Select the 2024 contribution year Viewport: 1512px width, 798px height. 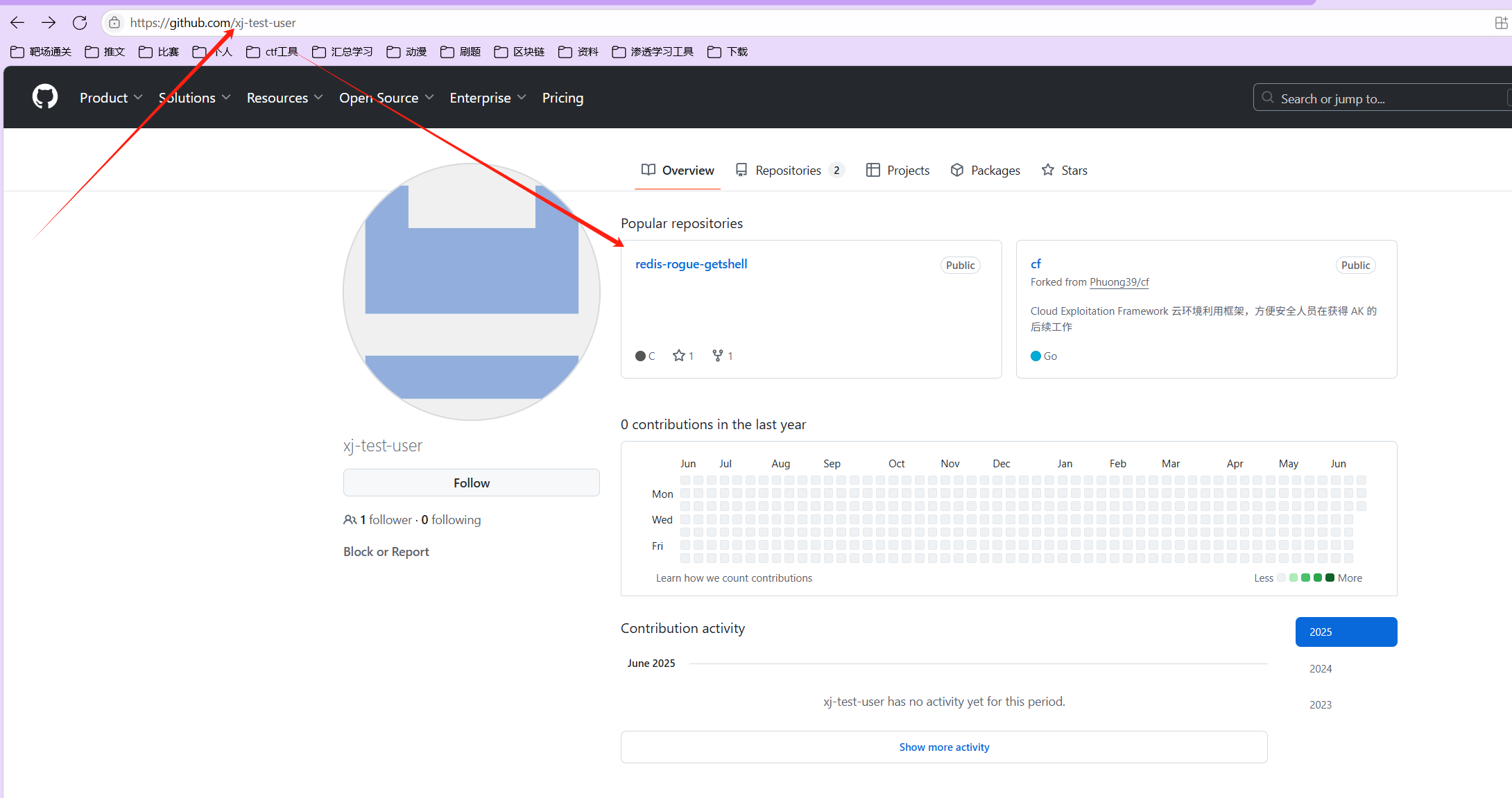coord(1321,668)
